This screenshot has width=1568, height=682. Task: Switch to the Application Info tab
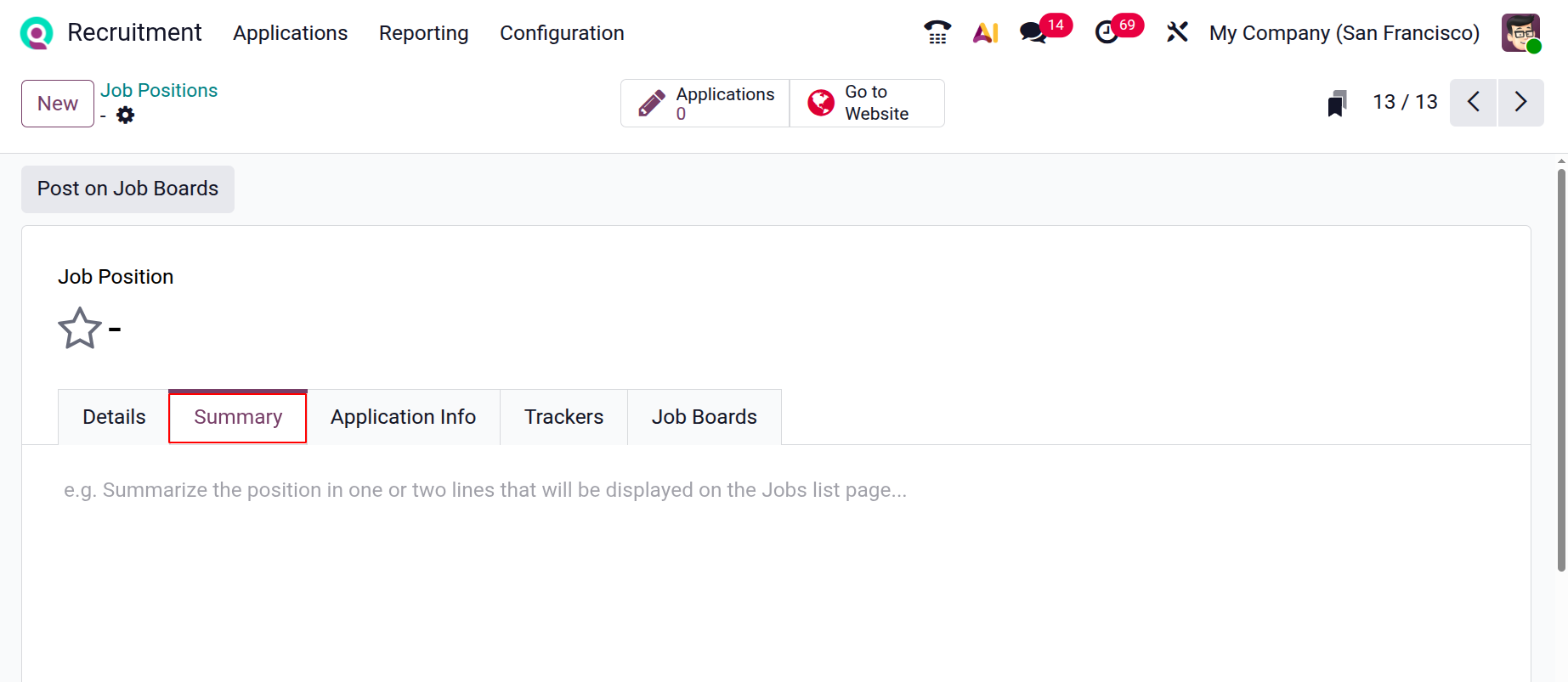click(403, 417)
